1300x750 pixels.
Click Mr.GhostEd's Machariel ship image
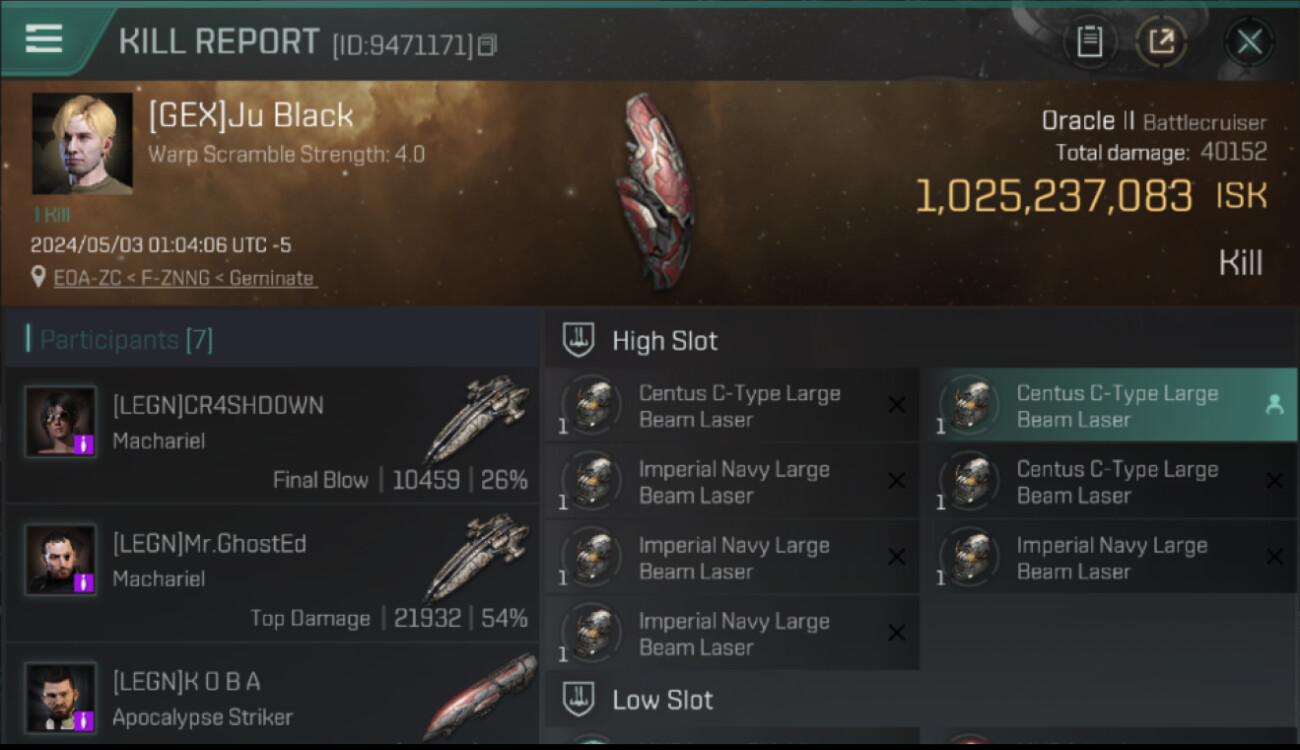(477, 557)
